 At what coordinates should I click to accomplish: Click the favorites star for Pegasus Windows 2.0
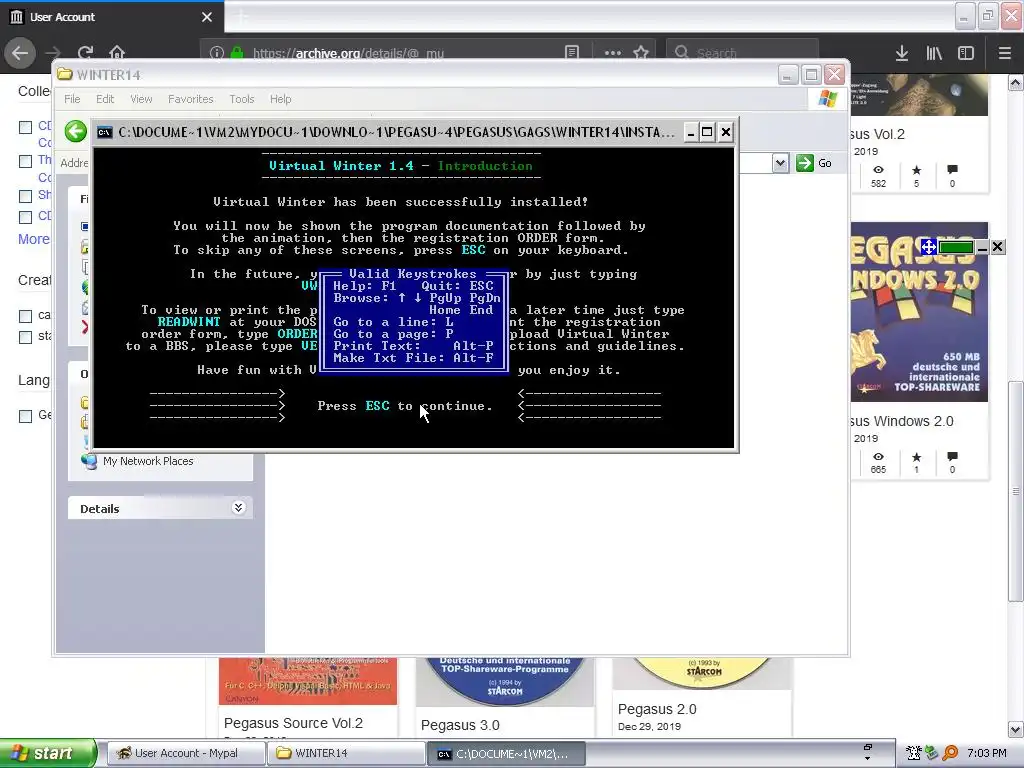(x=916, y=456)
